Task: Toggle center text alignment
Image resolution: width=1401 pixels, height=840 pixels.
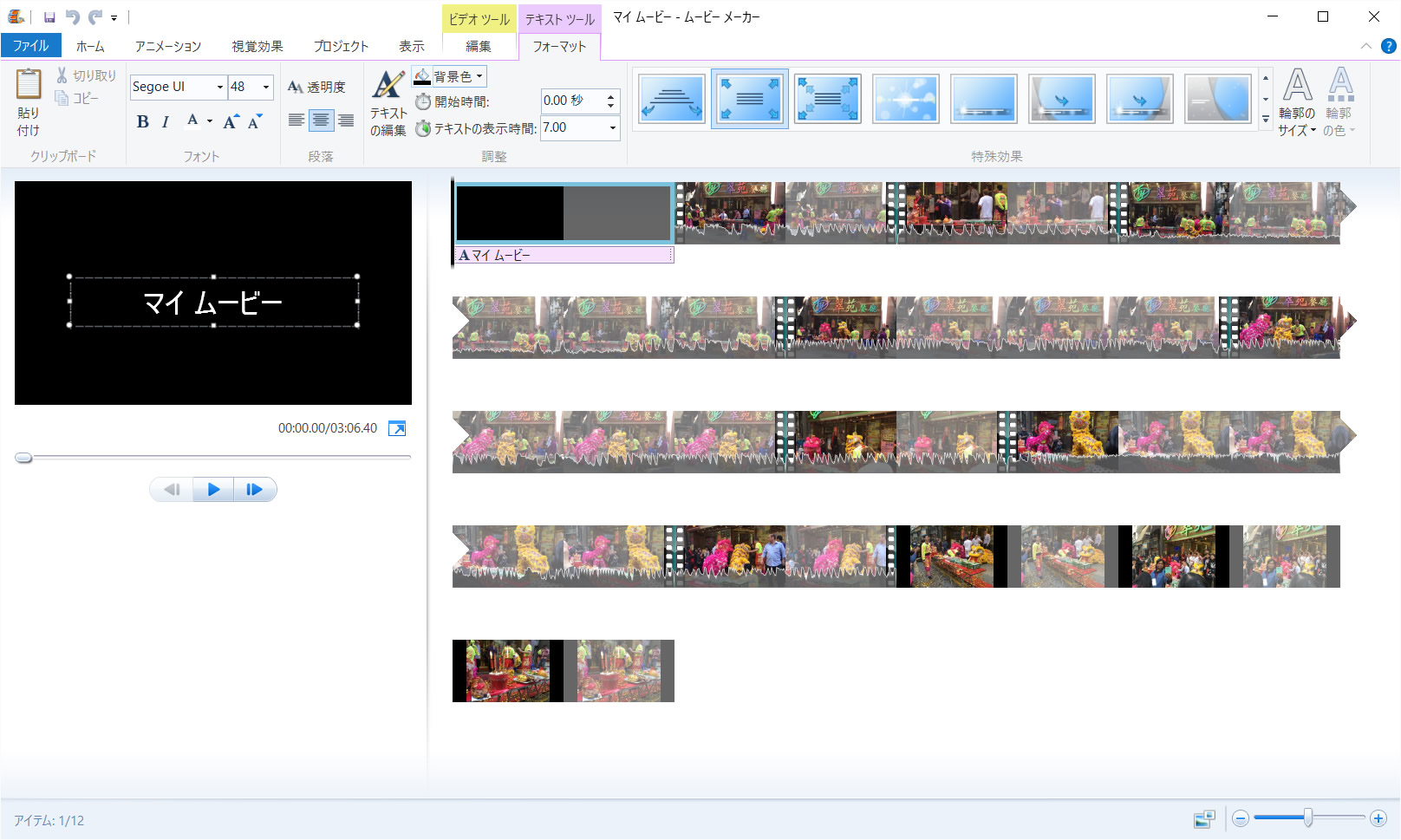Action: [321, 120]
